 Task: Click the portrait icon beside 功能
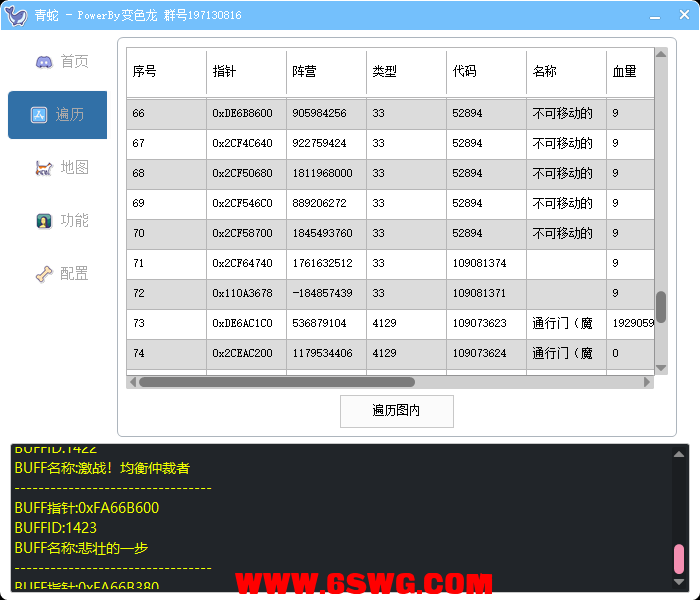tap(44, 221)
